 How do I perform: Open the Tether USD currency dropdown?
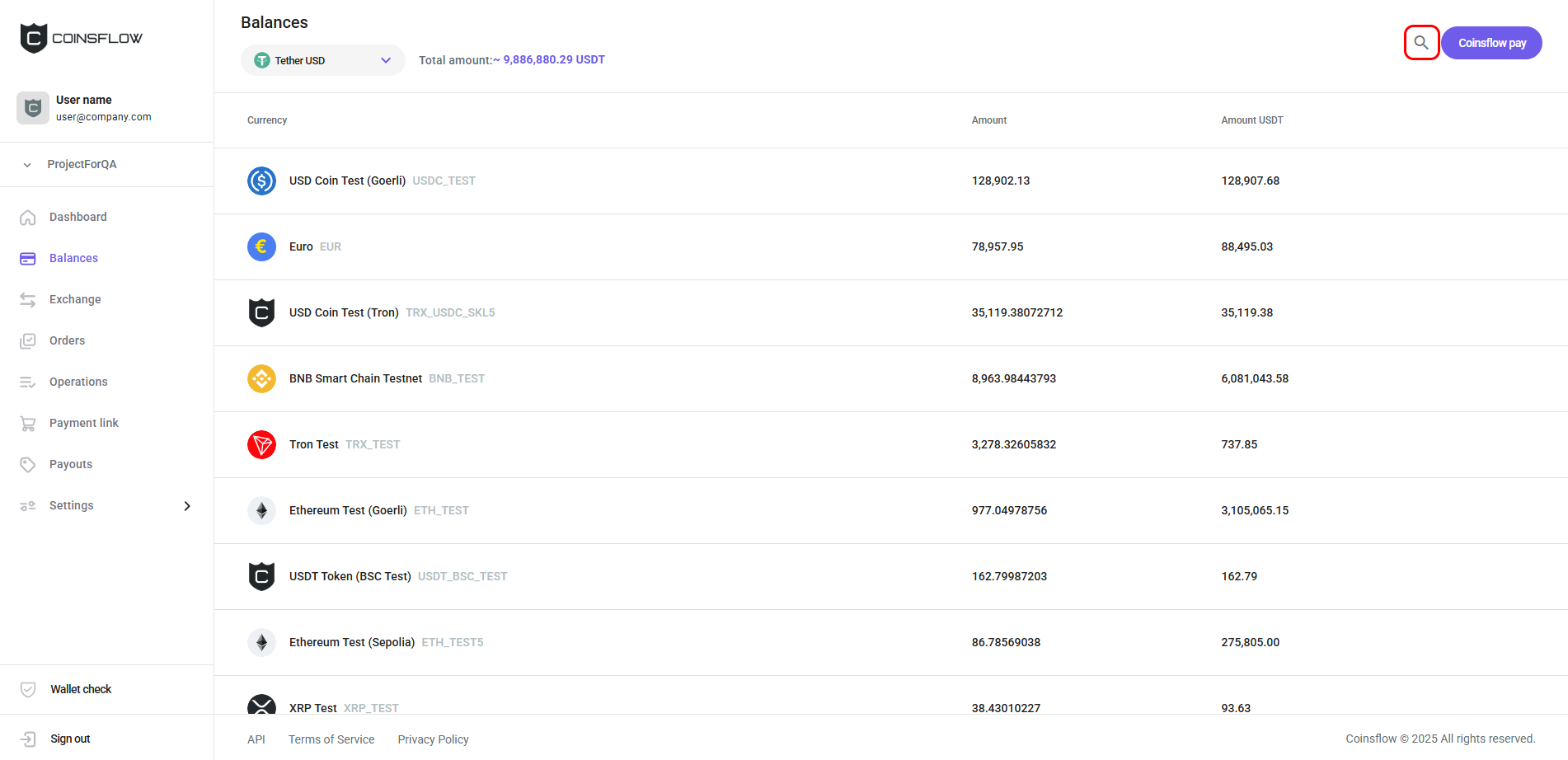coord(322,59)
